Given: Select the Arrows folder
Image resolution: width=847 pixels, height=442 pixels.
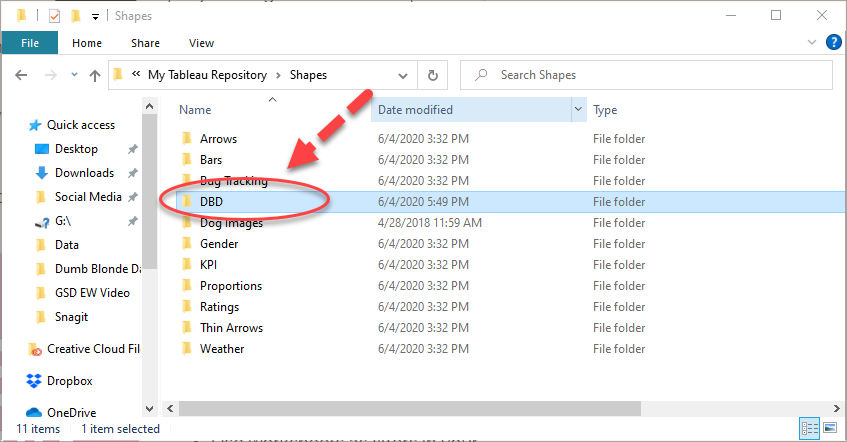Looking at the screenshot, I should pyautogui.click(x=218, y=139).
